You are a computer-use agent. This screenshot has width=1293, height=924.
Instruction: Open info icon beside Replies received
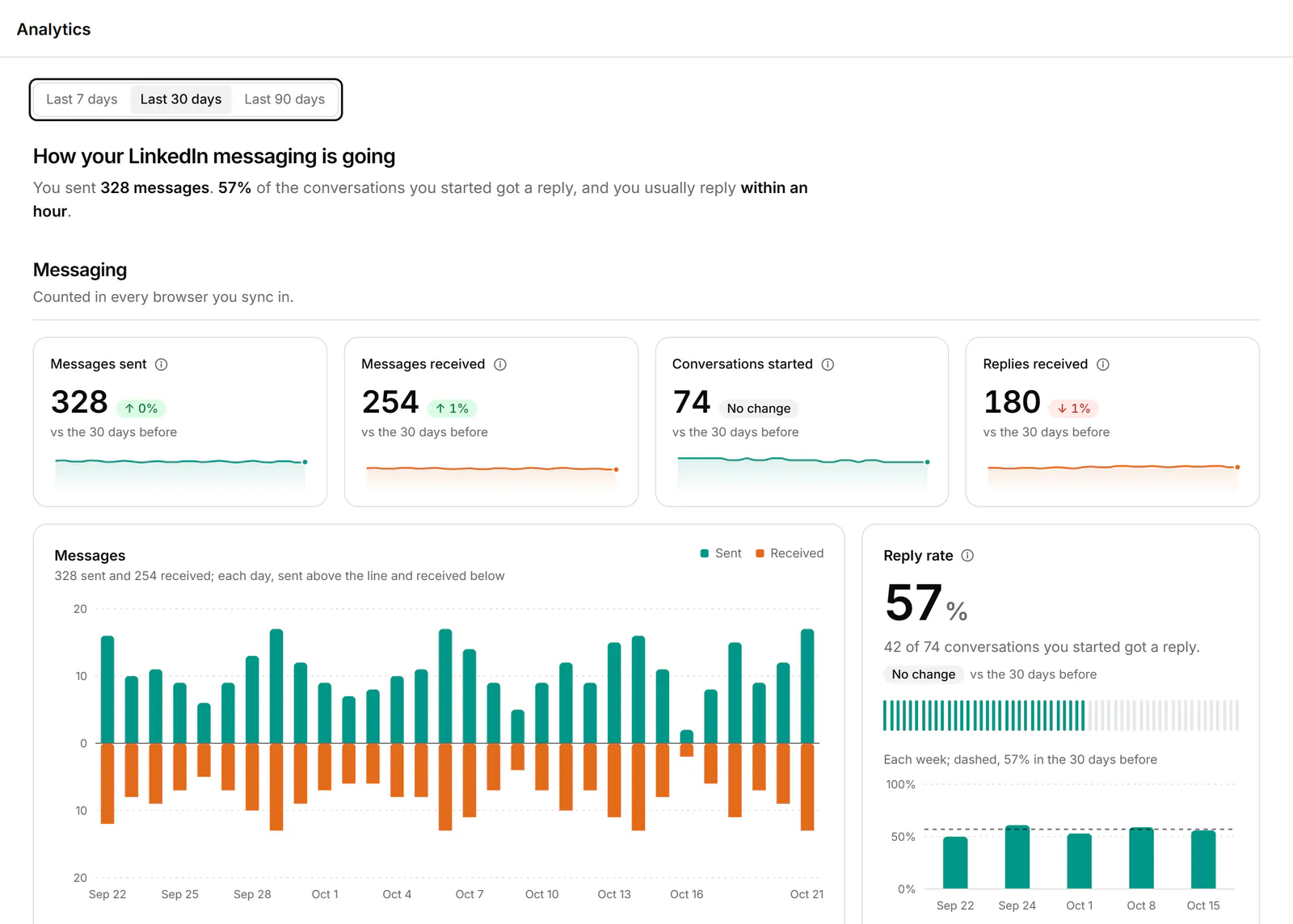1103,364
